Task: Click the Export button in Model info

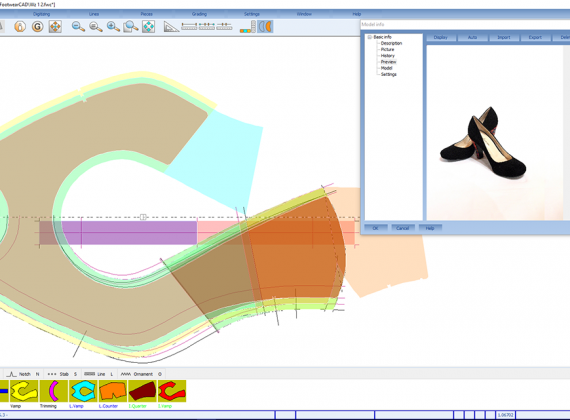Action: click(x=535, y=37)
